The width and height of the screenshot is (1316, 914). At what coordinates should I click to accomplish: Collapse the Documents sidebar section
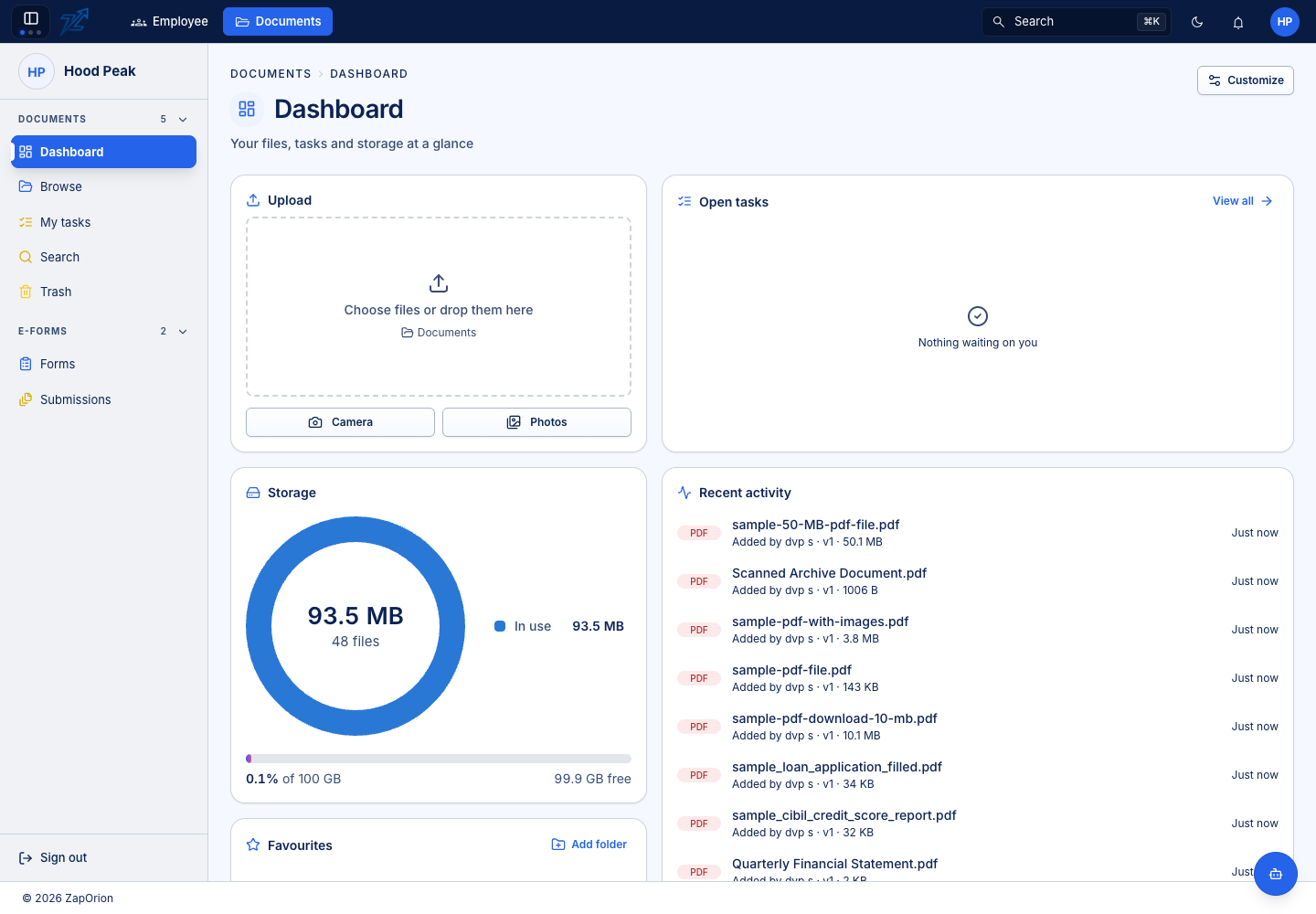[183, 120]
